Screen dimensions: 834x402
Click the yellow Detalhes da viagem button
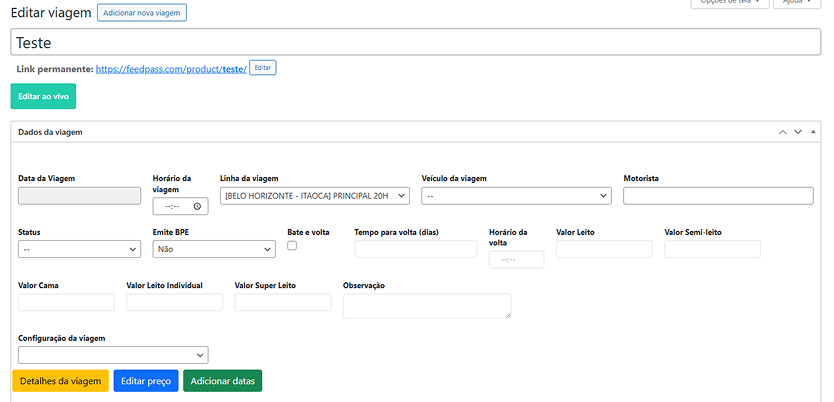60,381
